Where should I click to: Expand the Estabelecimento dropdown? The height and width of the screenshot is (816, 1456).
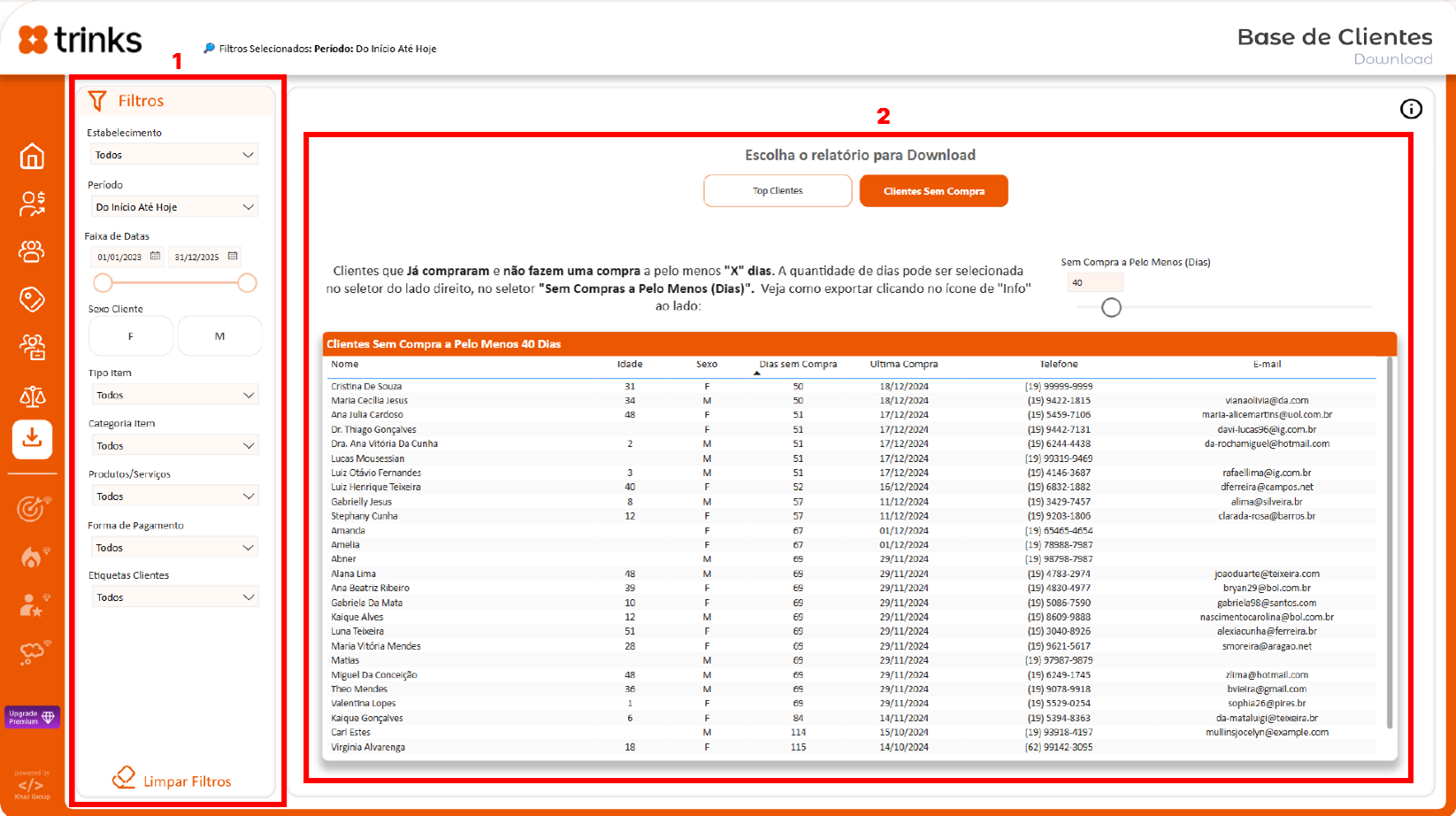173,155
